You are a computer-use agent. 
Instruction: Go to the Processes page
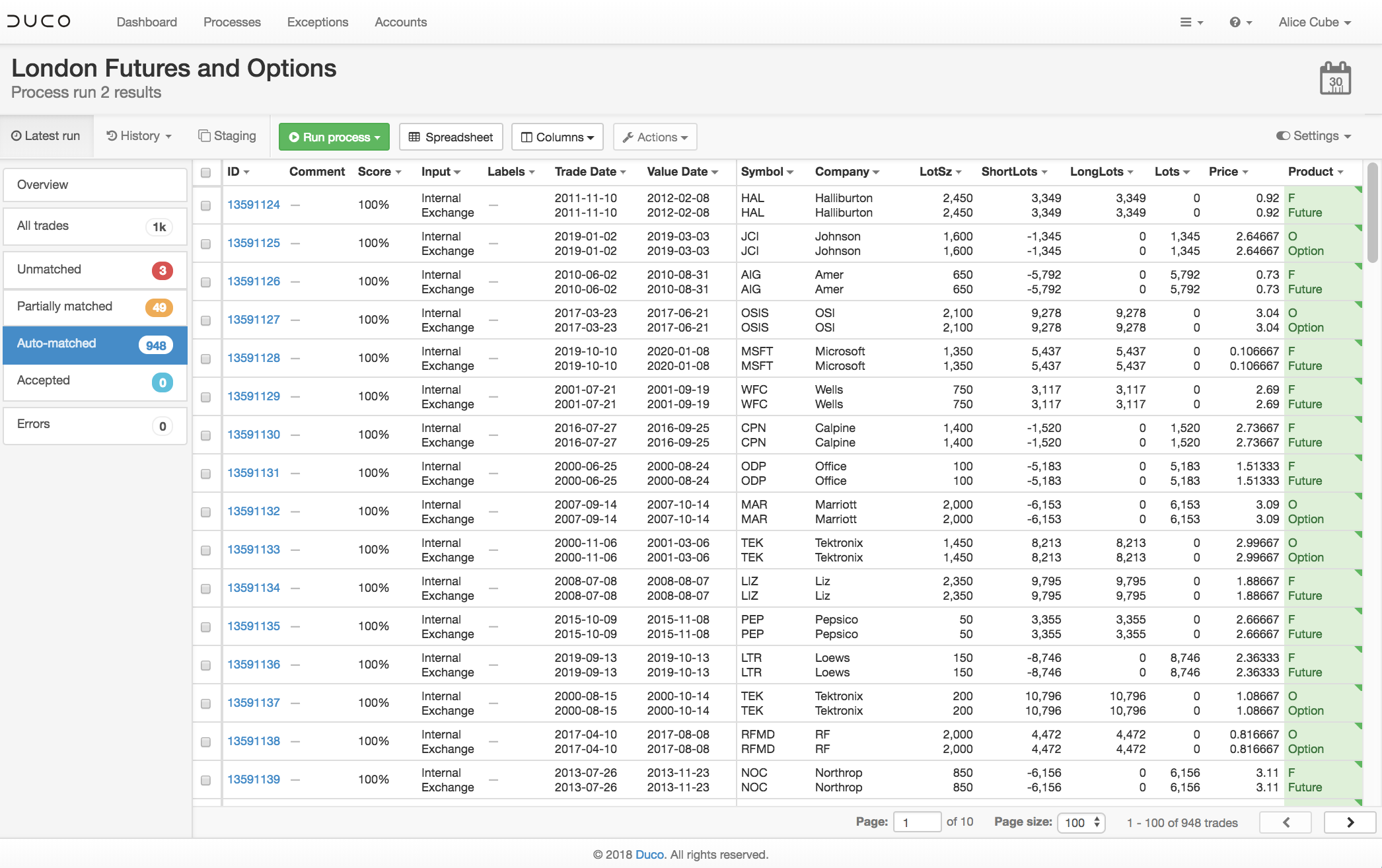[x=232, y=22]
